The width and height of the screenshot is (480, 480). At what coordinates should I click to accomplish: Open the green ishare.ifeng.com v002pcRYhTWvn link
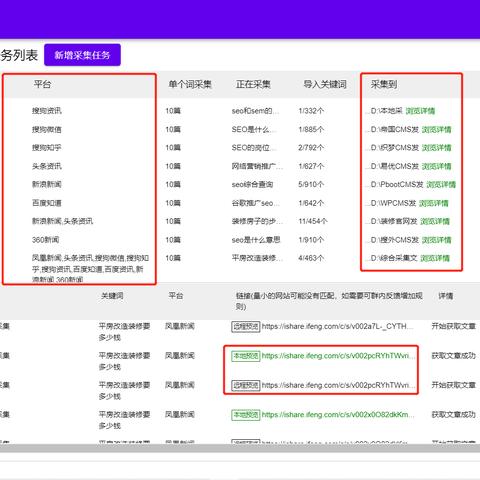tap(338, 356)
